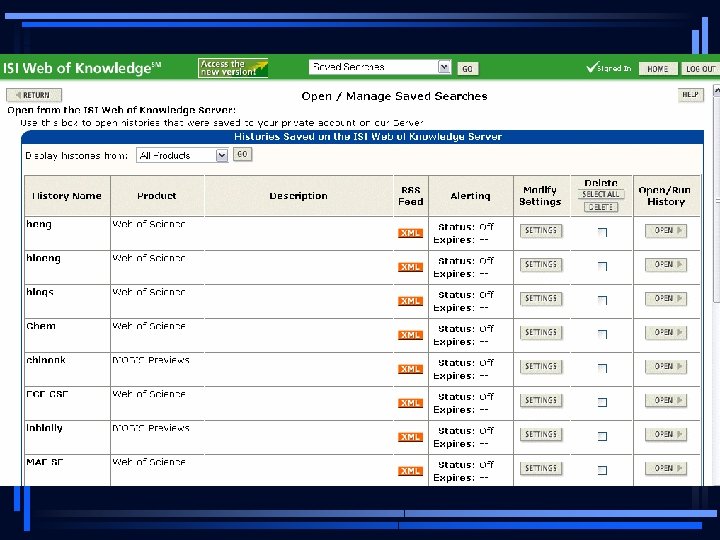Click the HOME button

point(658,69)
